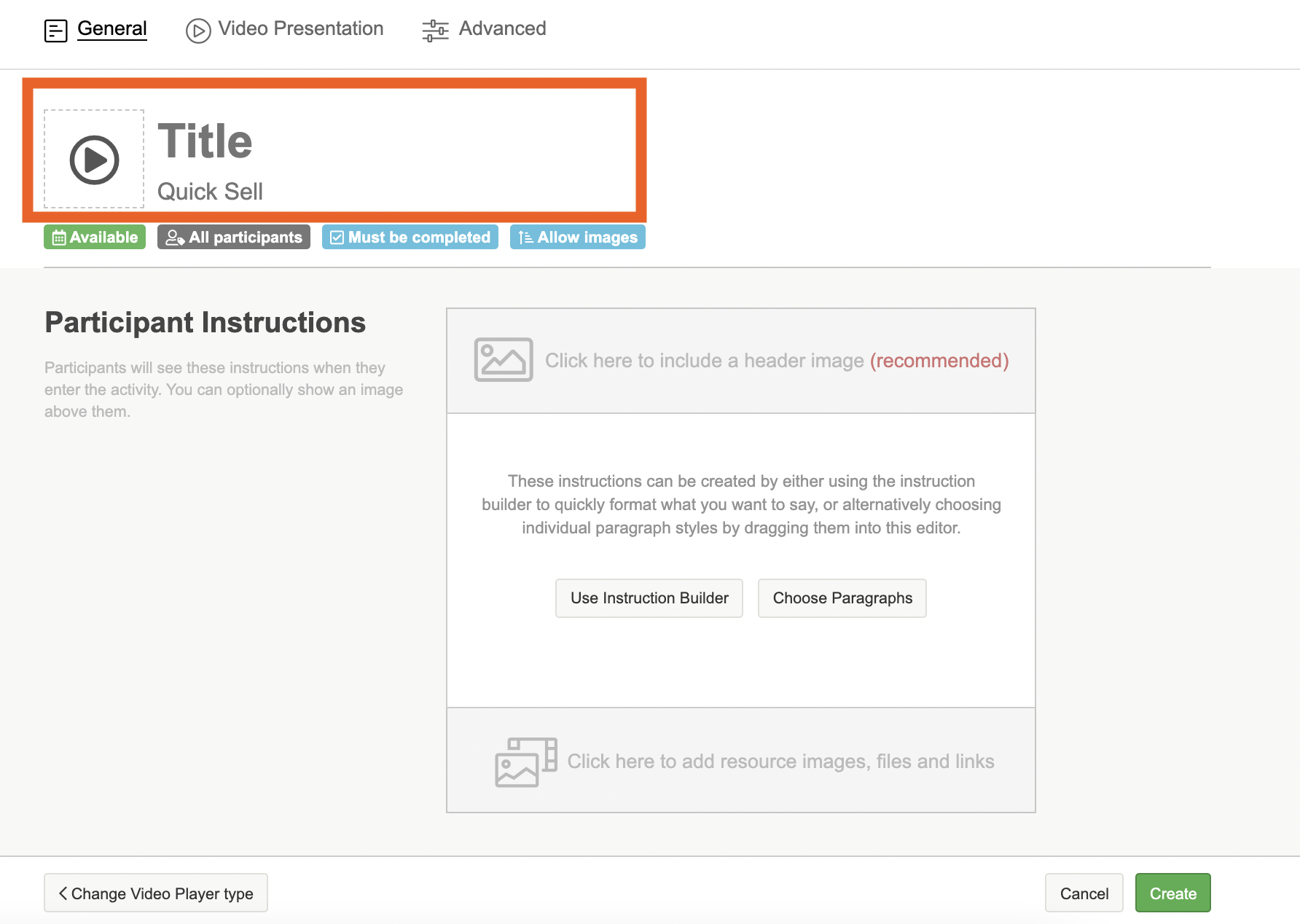Click the General tab document icon
Screen dimensions: 1300x924
click(x=55, y=31)
